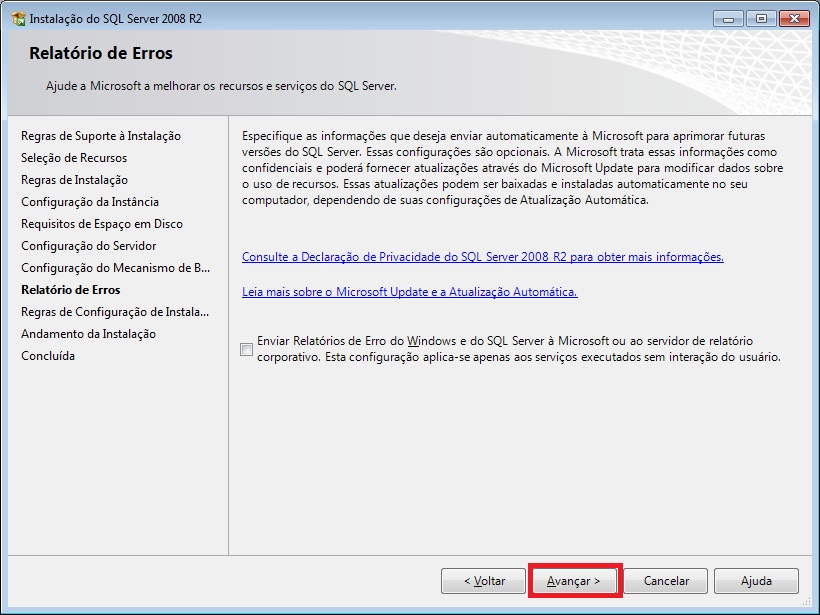Maximize the SQL Server setup window

[761, 19]
